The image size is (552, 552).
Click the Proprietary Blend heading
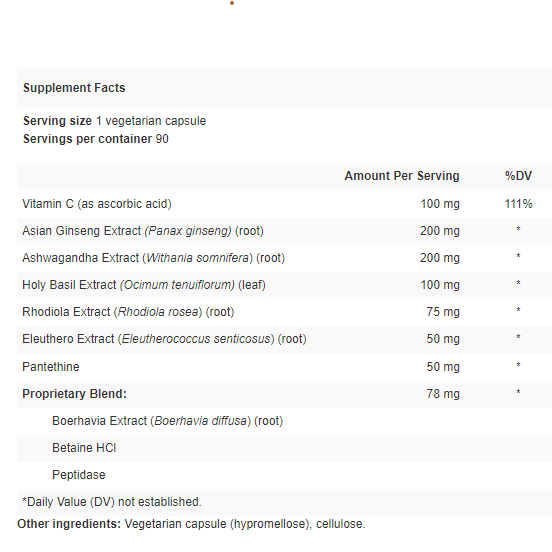coord(74,394)
